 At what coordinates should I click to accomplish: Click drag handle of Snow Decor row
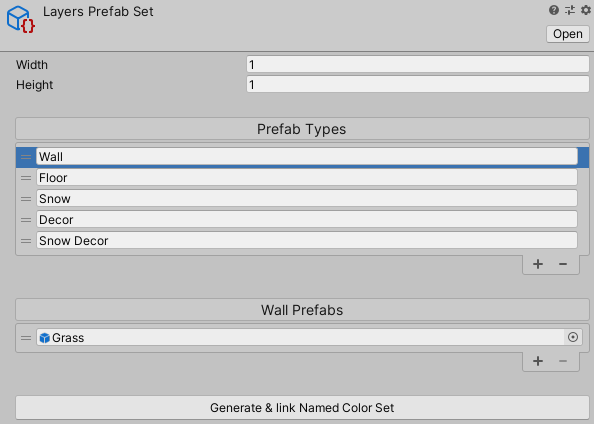click(26, 241)
